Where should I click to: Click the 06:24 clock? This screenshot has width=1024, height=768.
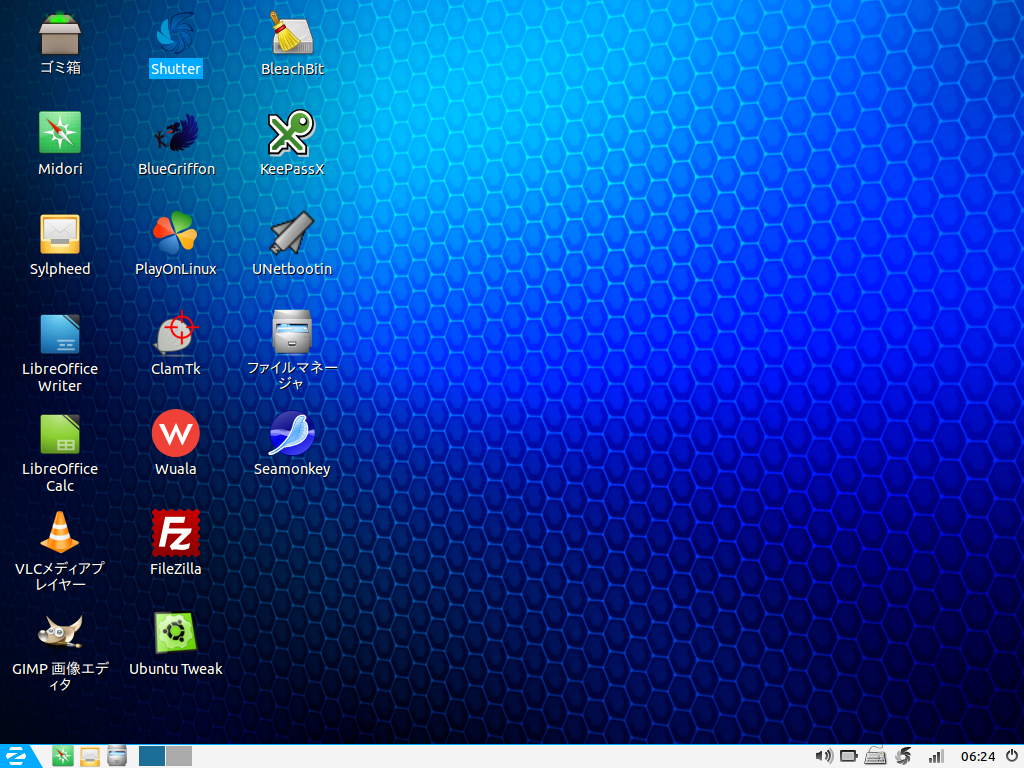click(x=978, y=756)
